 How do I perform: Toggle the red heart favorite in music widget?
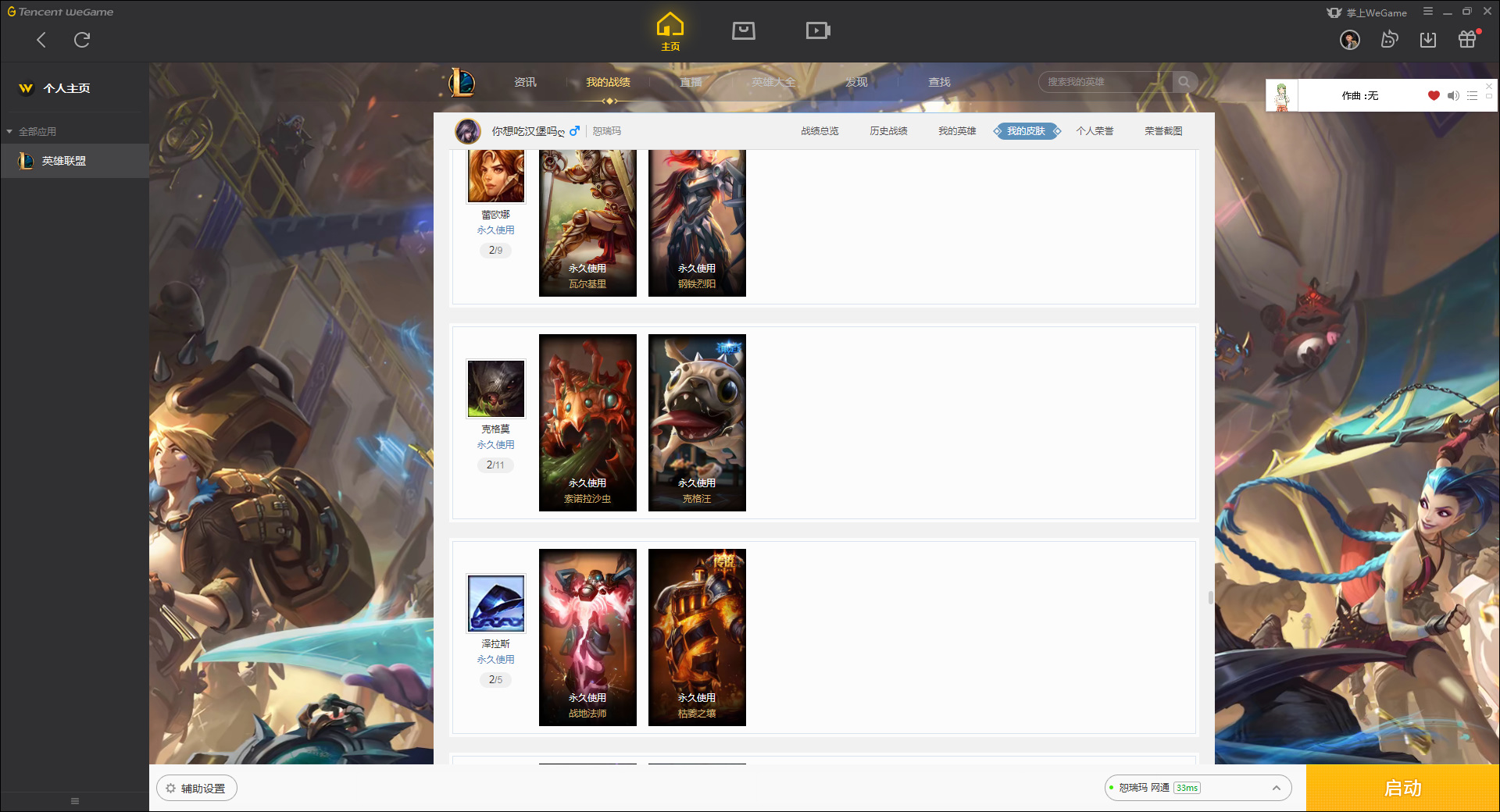point(1434,96)
